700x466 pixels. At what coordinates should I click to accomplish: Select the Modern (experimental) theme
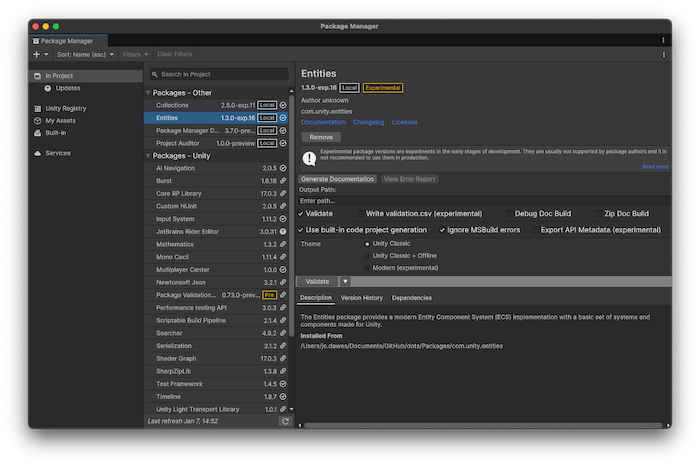(x=368, y=268)
